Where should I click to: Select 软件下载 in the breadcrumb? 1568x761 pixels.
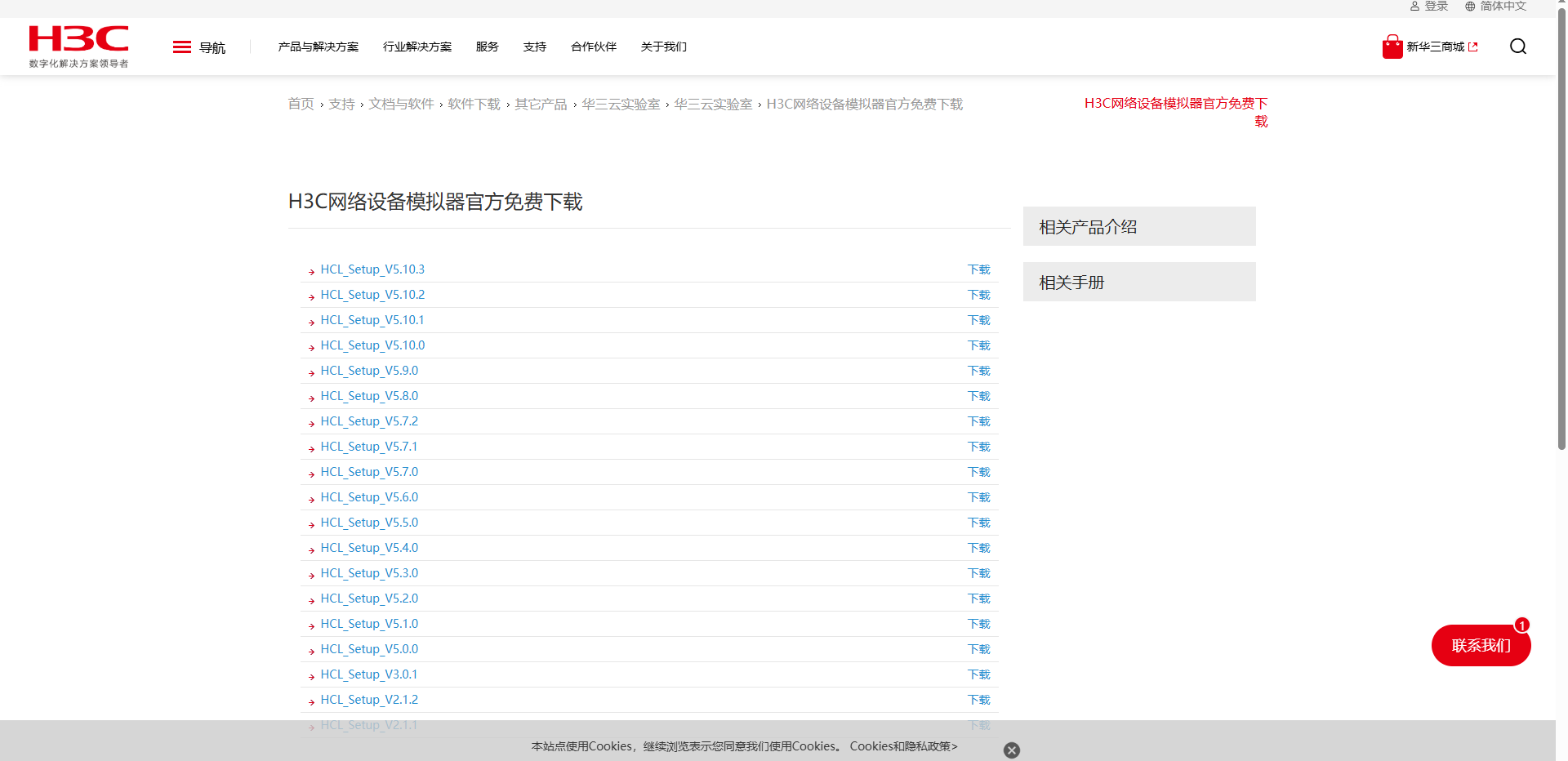click(x=474, y=105)
